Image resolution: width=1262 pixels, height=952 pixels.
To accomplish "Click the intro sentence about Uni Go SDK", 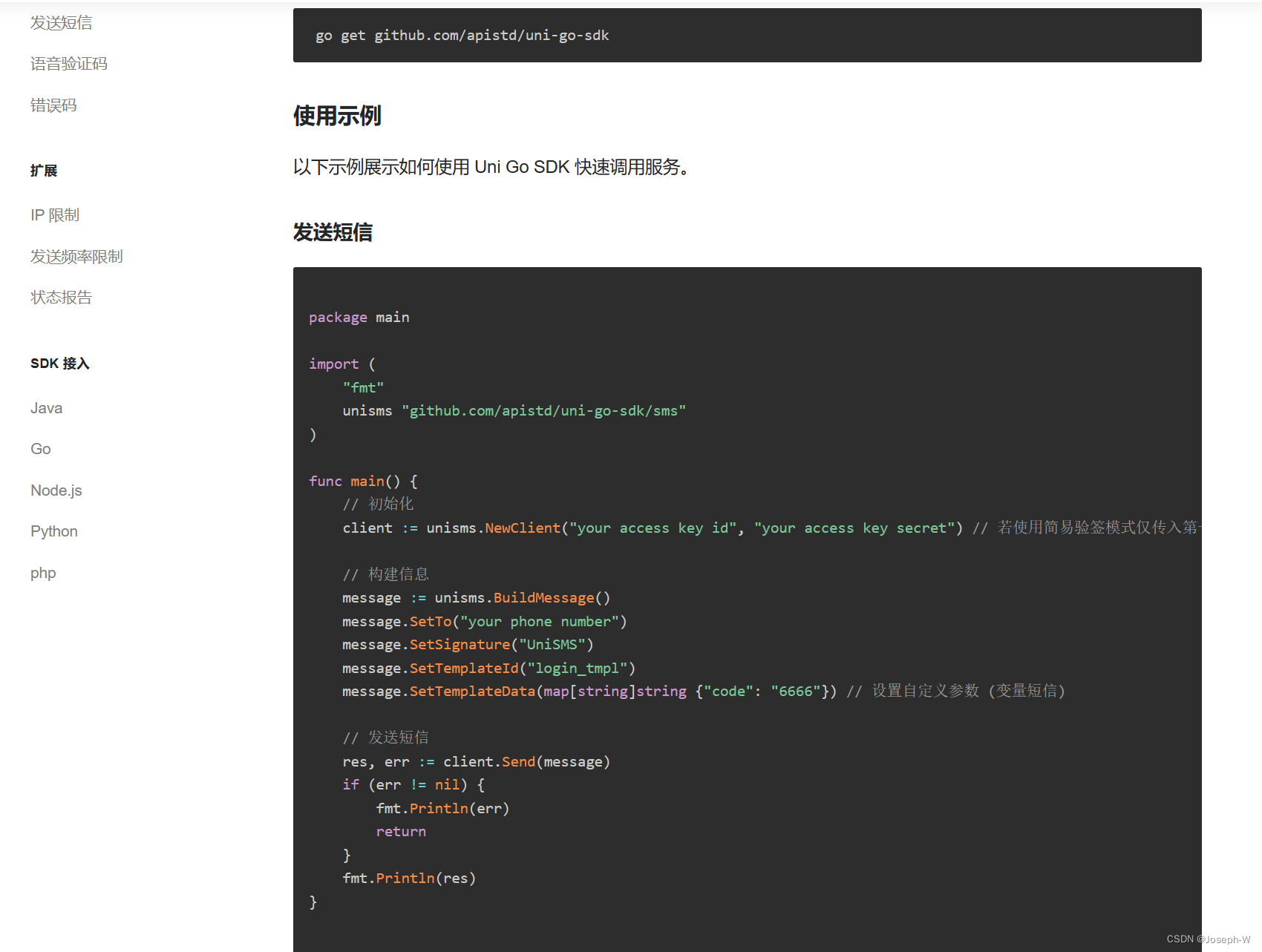I will click(491, 167).
